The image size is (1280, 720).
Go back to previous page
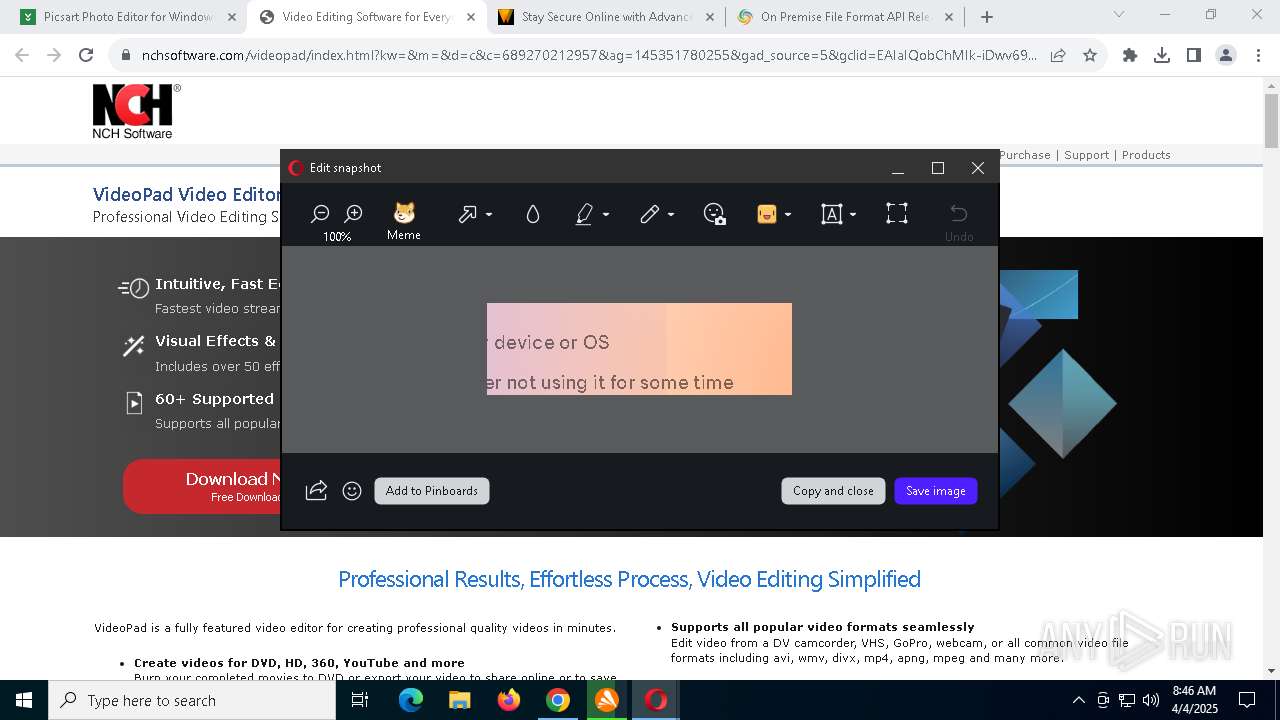[22, 56]
